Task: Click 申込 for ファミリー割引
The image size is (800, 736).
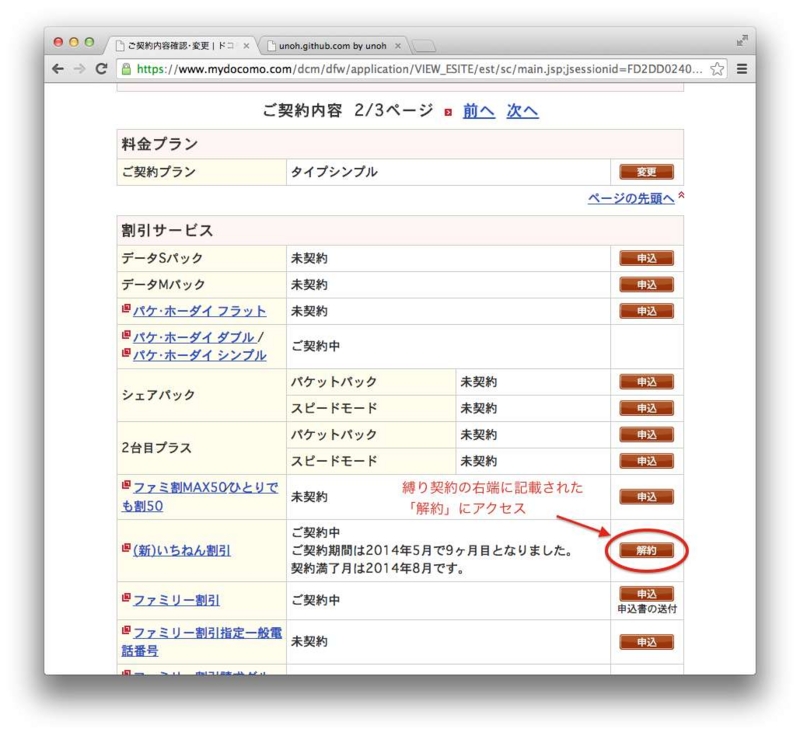Action: click(646, 594)
